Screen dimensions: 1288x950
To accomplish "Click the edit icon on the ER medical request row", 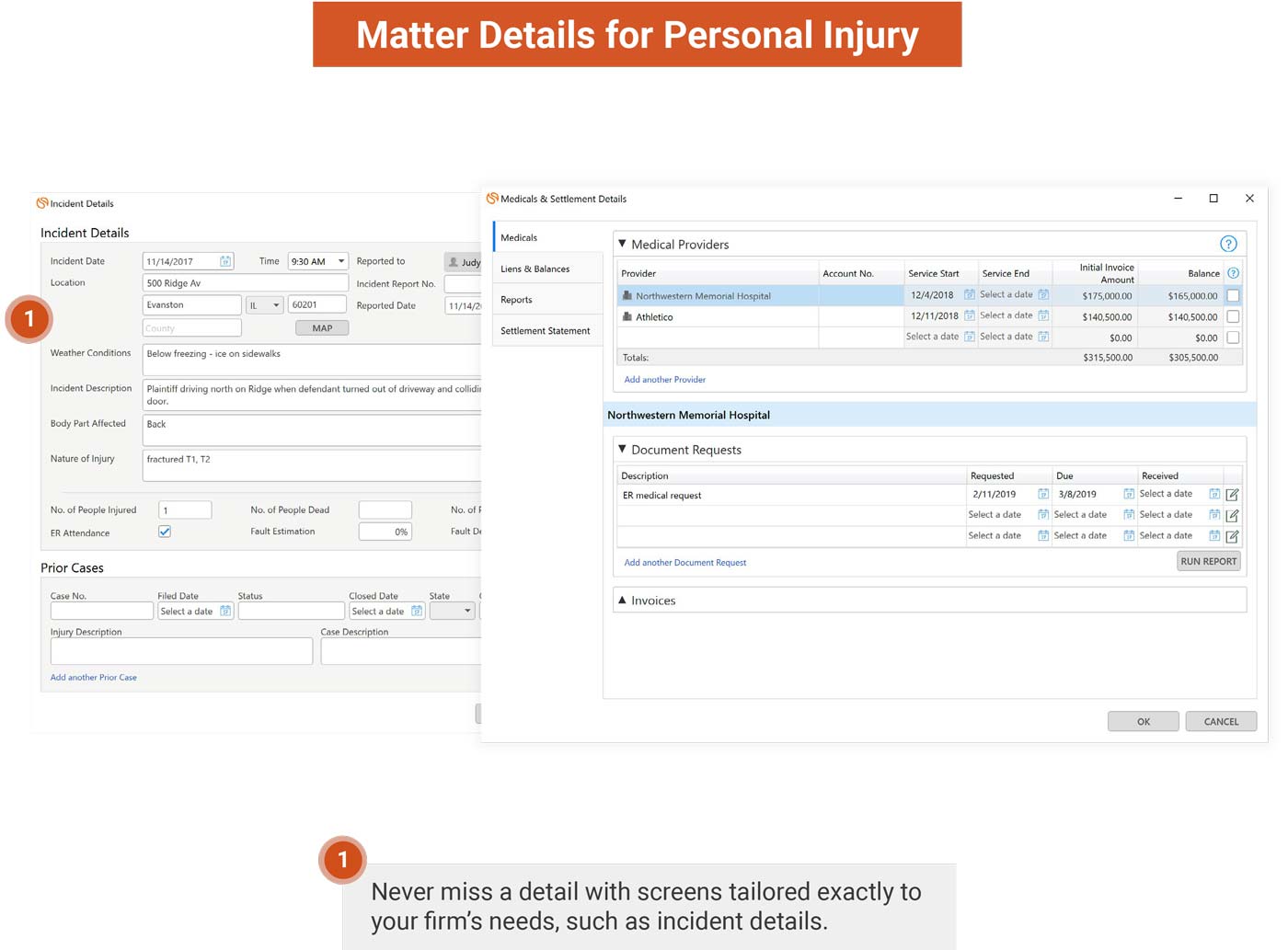I will (1233, 494).
